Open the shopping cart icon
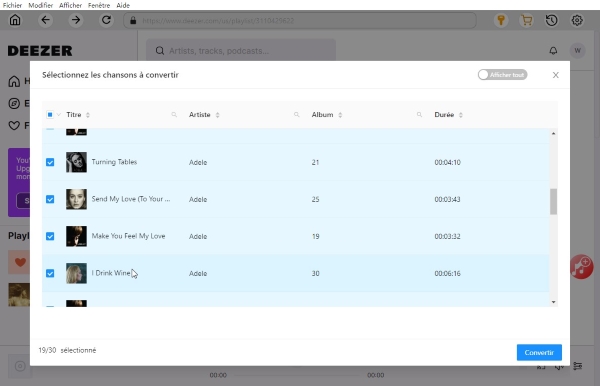This screenshot has height=386, width=600. tap(527, 20)
